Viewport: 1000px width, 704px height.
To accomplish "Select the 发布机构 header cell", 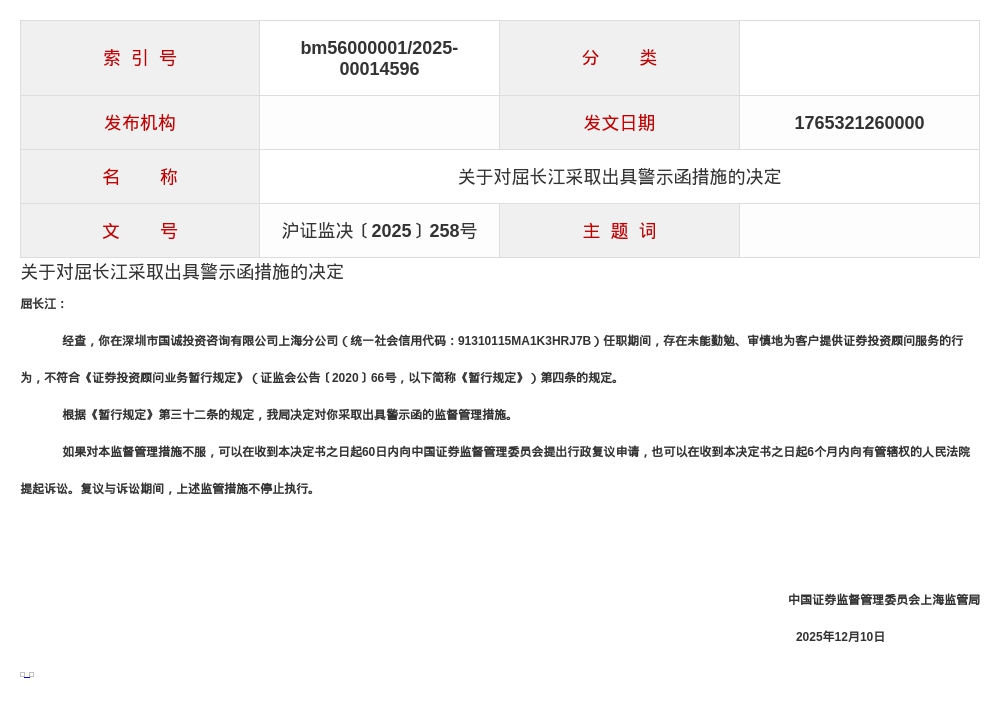I will click(139, 122).
